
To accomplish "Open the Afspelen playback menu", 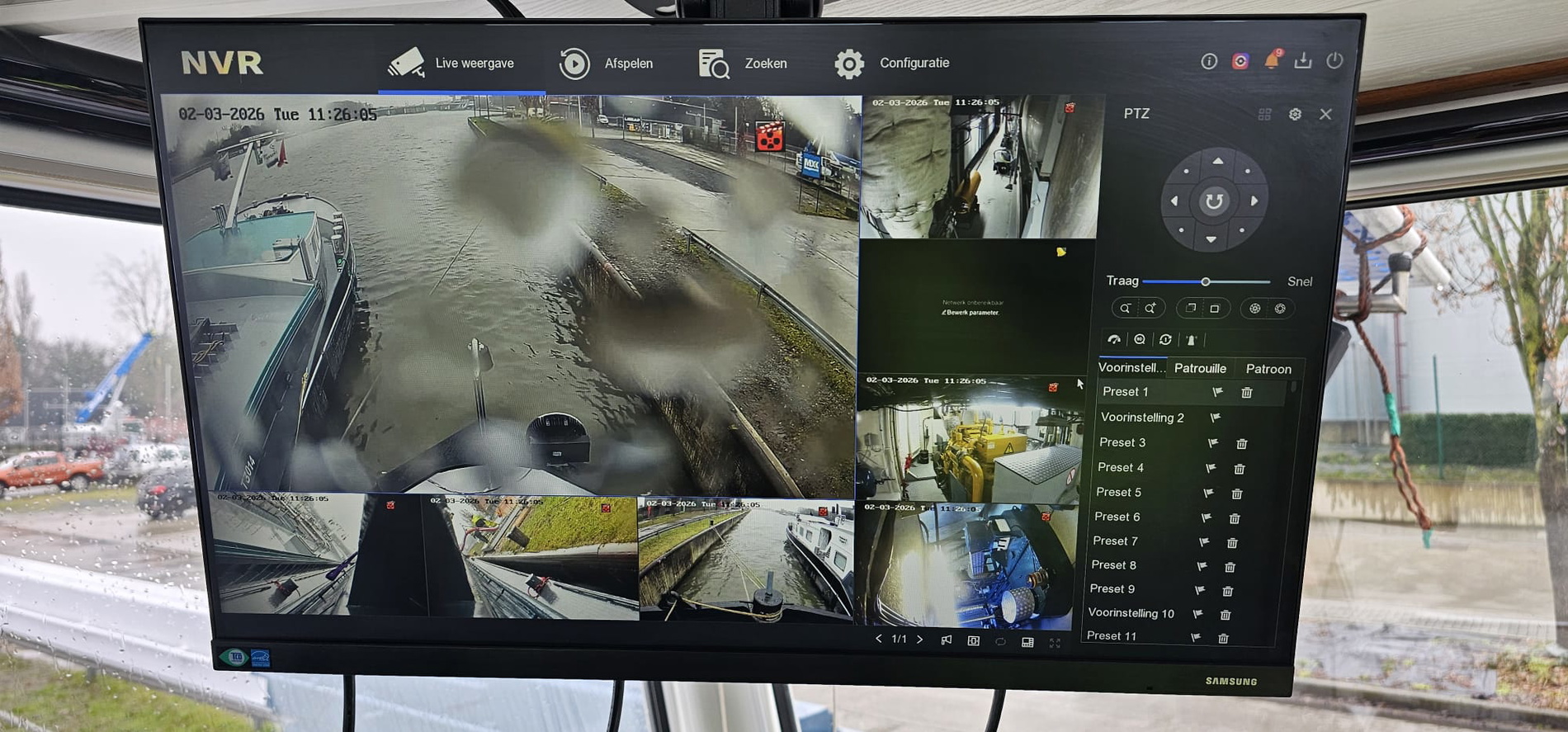I will tap(607, 64).
